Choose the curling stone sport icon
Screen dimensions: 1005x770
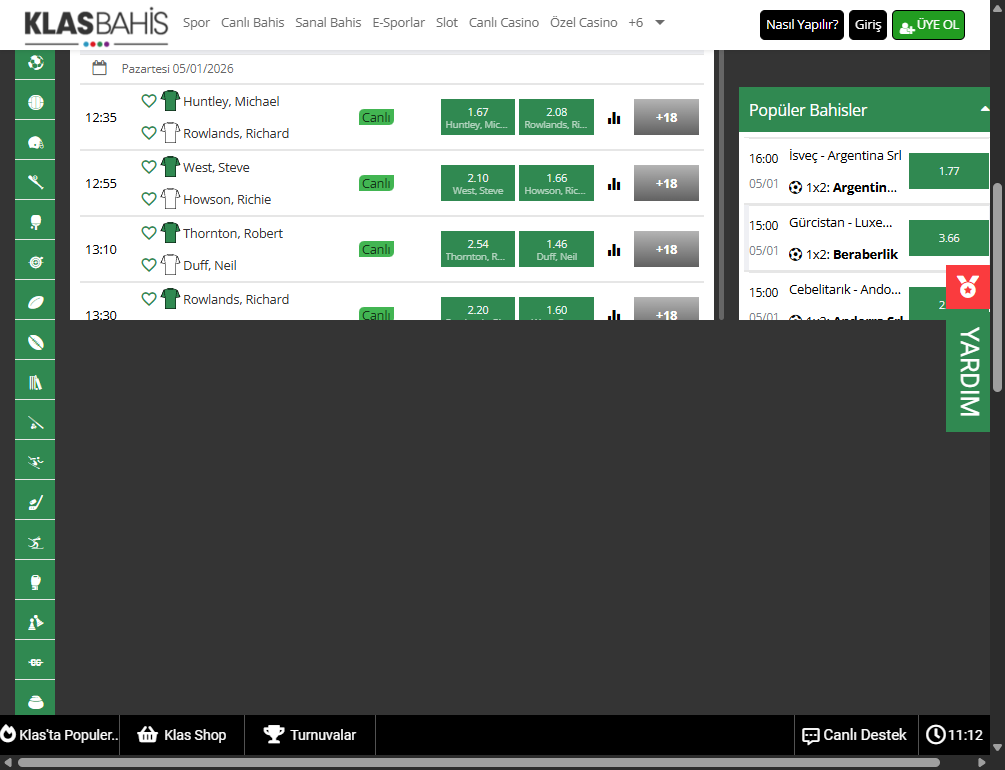tap(35, 702)
